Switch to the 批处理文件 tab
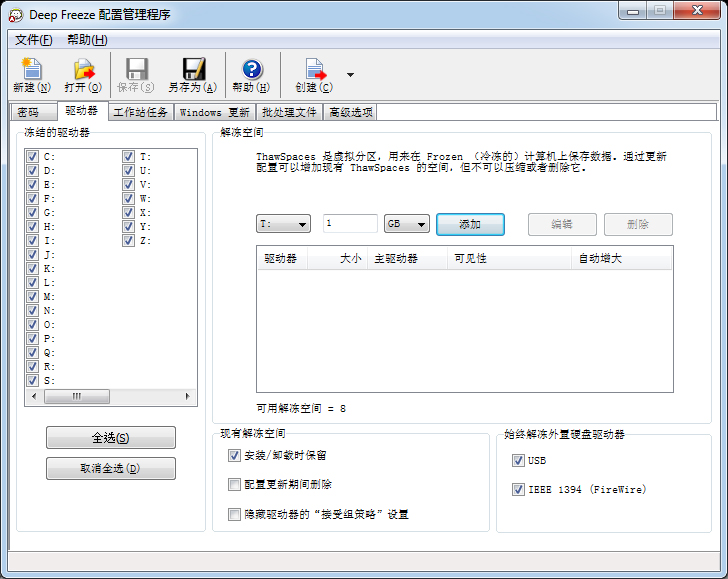Viewport: 728px width, 579px height. pyautogui.click(x=289, y=112)
